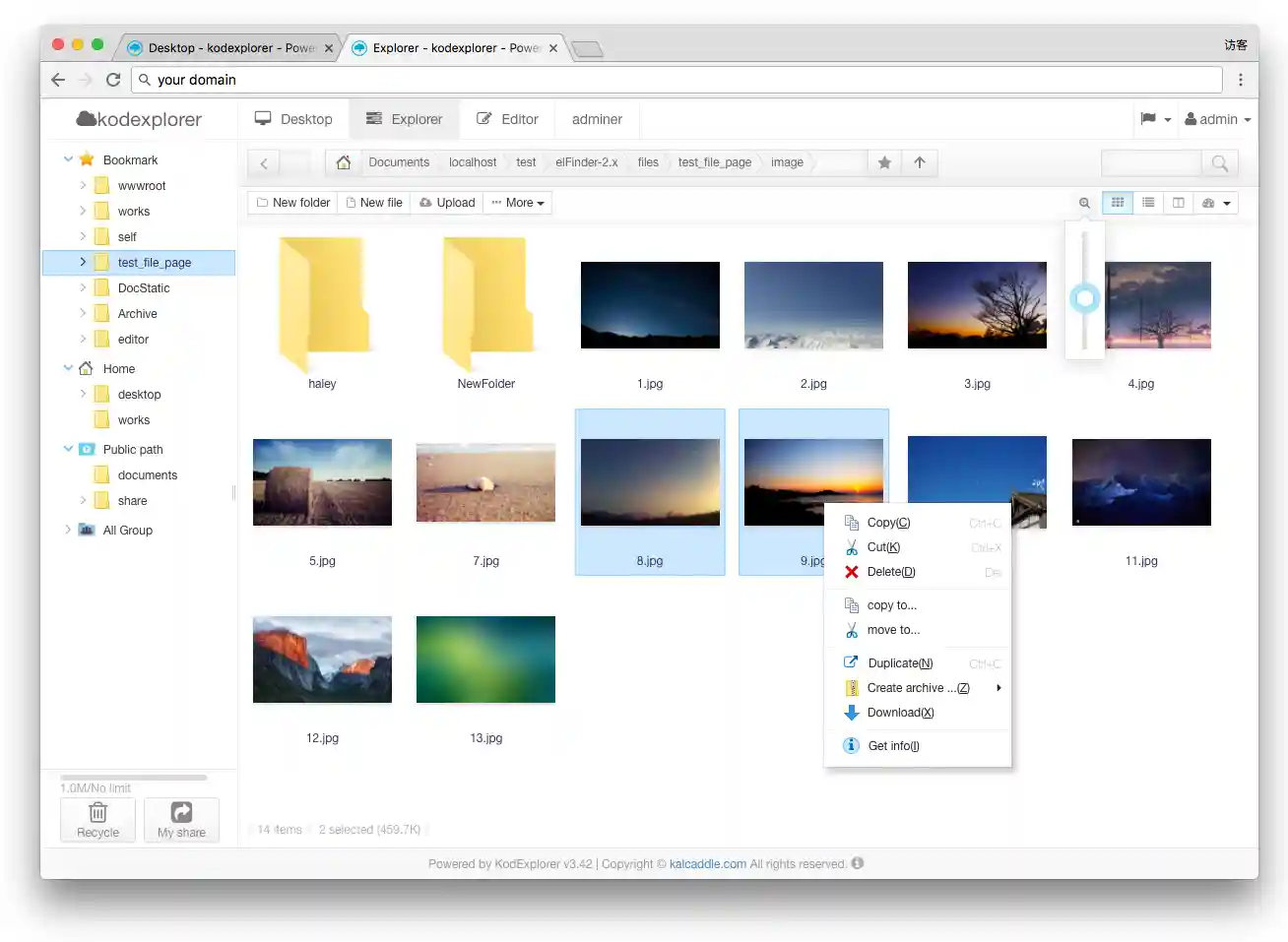
Task: Select the 'copy to...' context menu icon
Action: [851, 604]
